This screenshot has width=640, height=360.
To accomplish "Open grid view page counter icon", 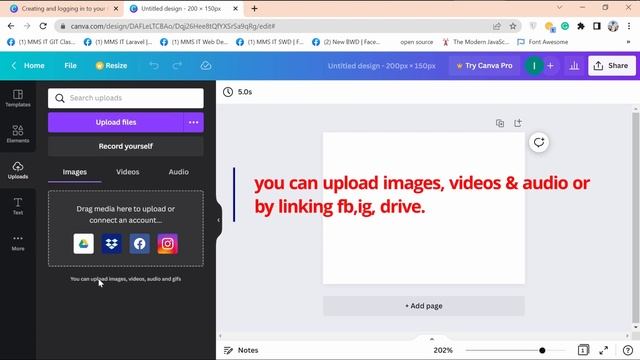I will (583, 350).
